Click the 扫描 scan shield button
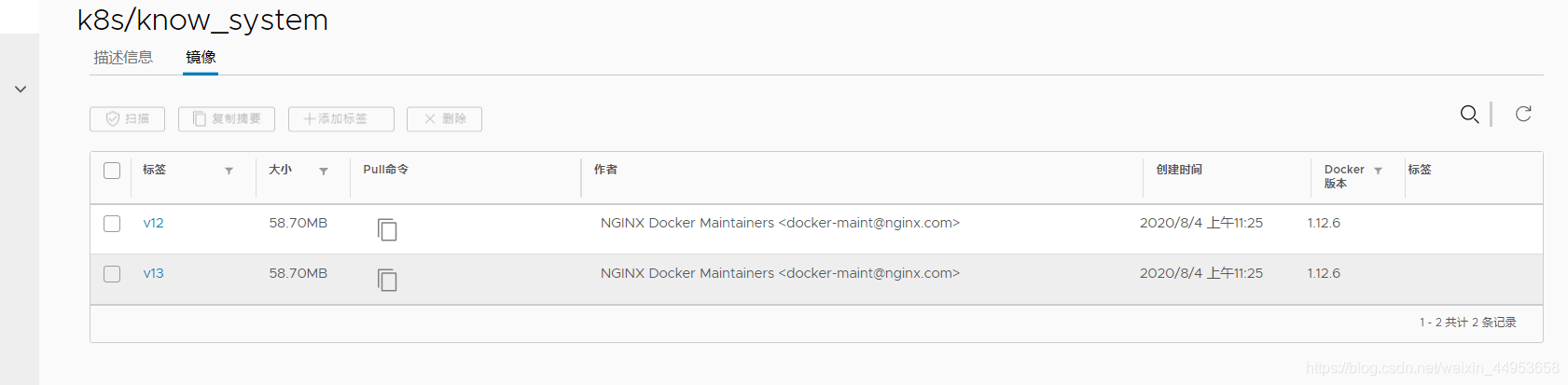 (x=127, y=119)
